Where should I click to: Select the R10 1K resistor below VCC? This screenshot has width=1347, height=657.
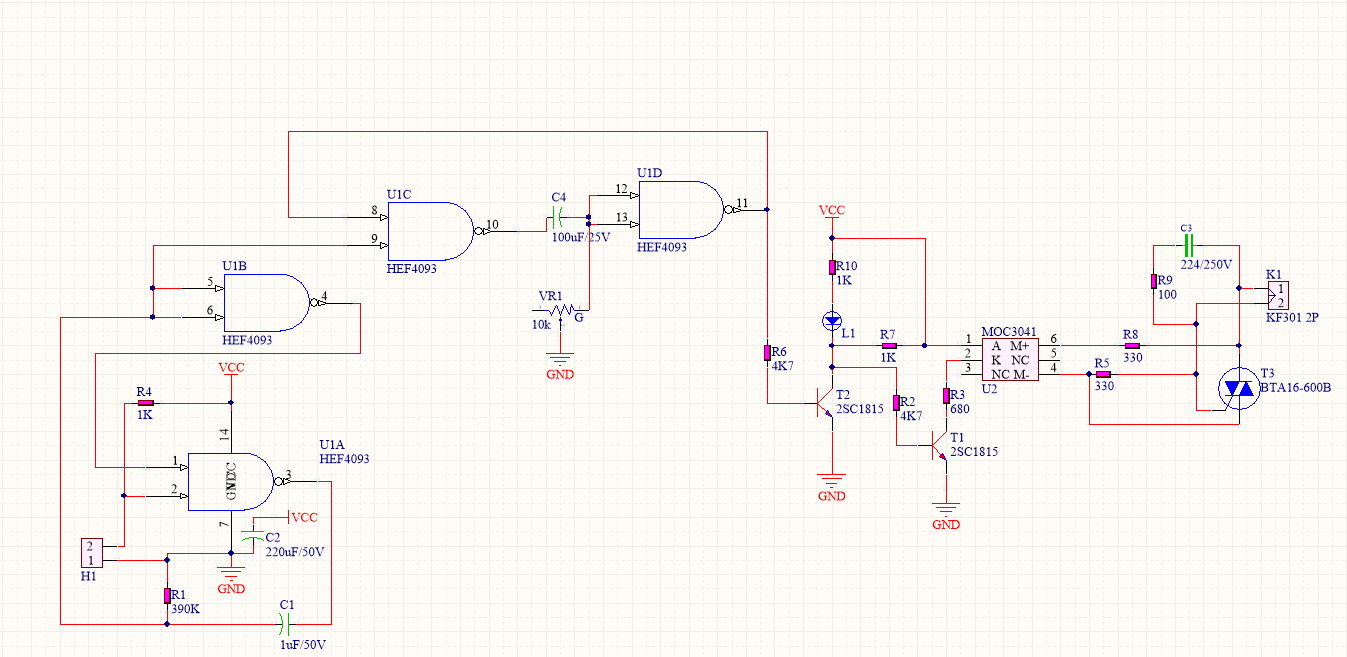(832, 267)
